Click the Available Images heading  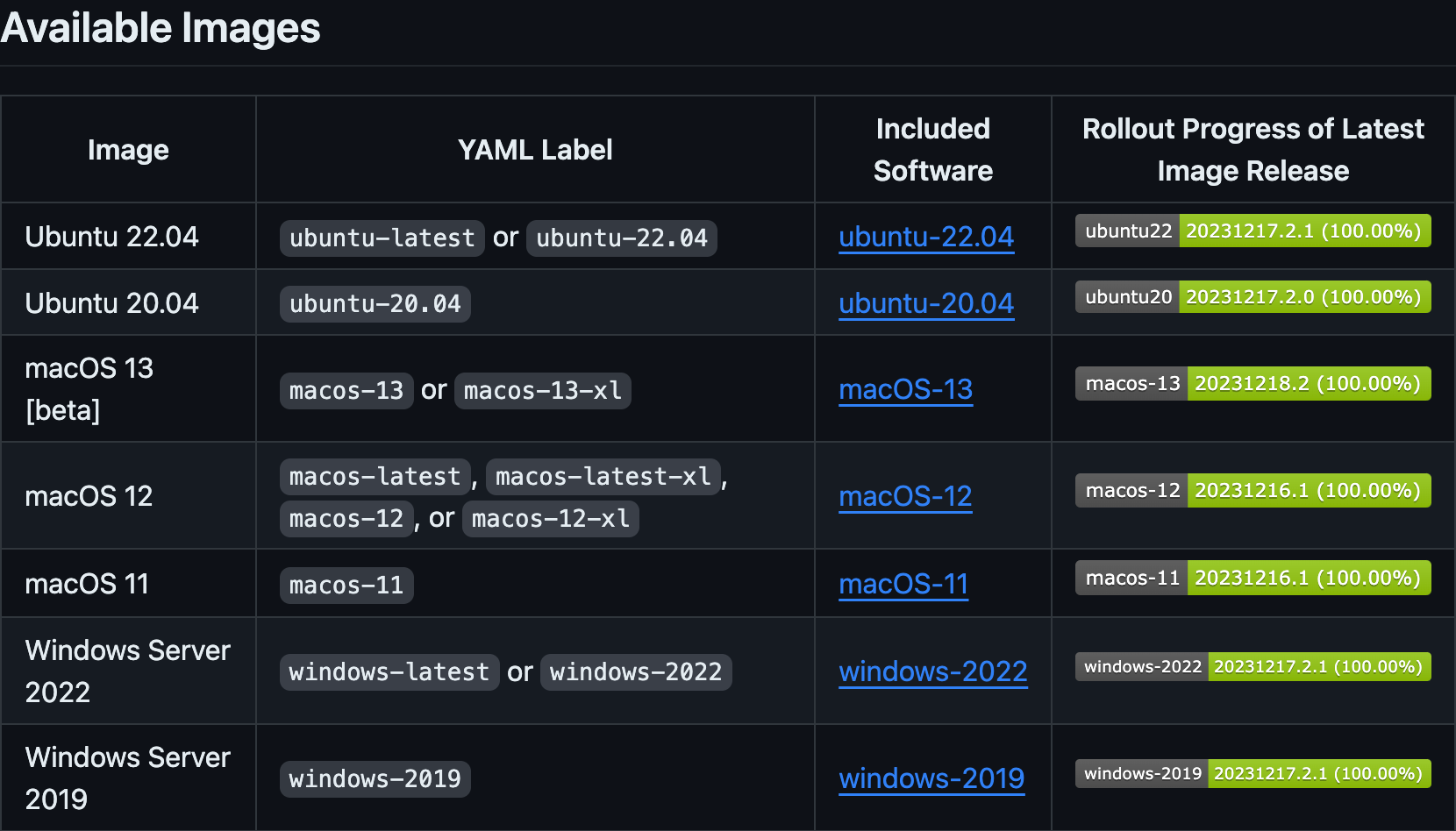point(161,28)
